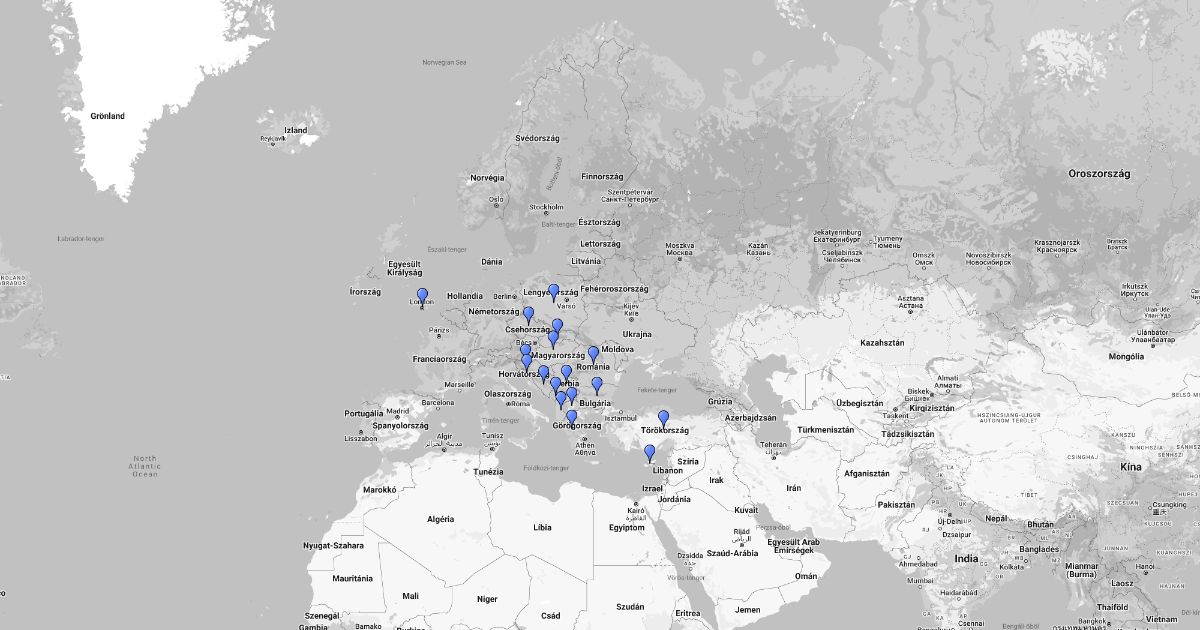The width and height of the screenshot is (1200, 630).
Task: Select the Szudán label
Action: click(x=630, y=606)
